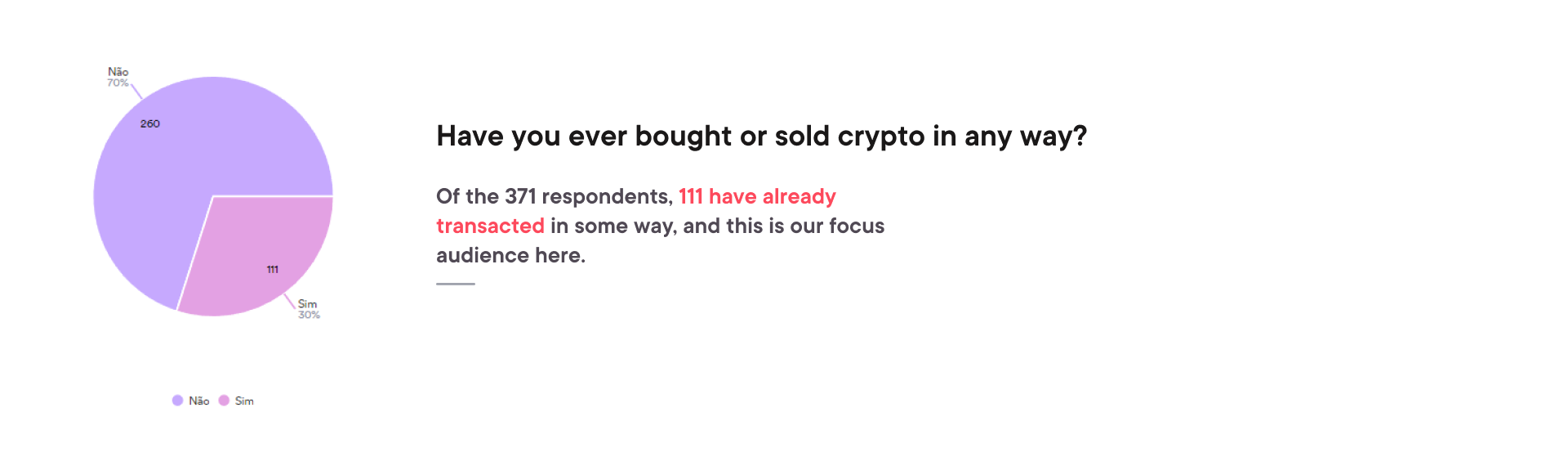
Task: Click the Não legend color dot
Action: (x=177, y=401)
